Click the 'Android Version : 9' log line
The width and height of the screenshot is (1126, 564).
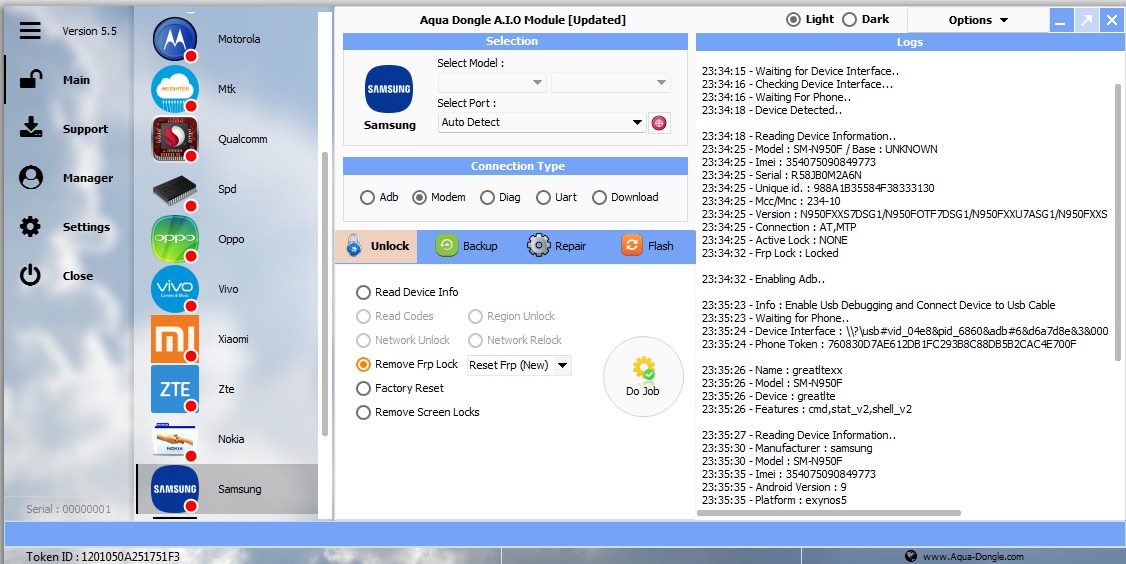click(774, 487)
